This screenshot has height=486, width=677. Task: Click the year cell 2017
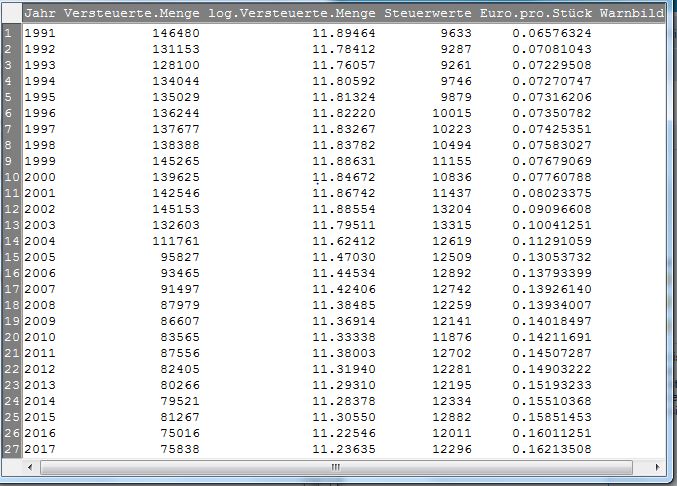pyautogui.click(x=40, y=448)
